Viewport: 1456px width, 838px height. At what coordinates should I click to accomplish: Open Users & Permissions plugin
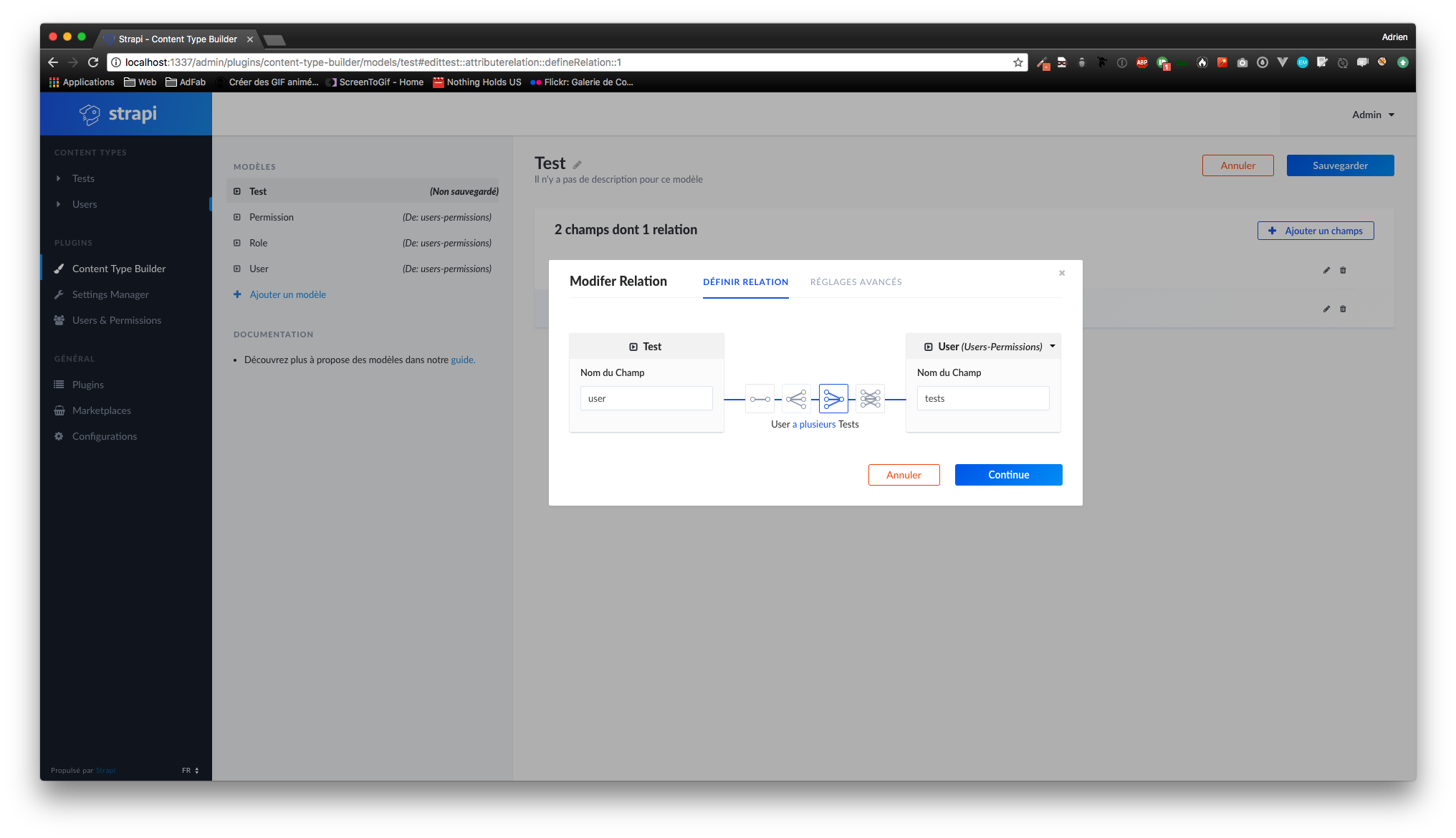click(x=116, y=319)
